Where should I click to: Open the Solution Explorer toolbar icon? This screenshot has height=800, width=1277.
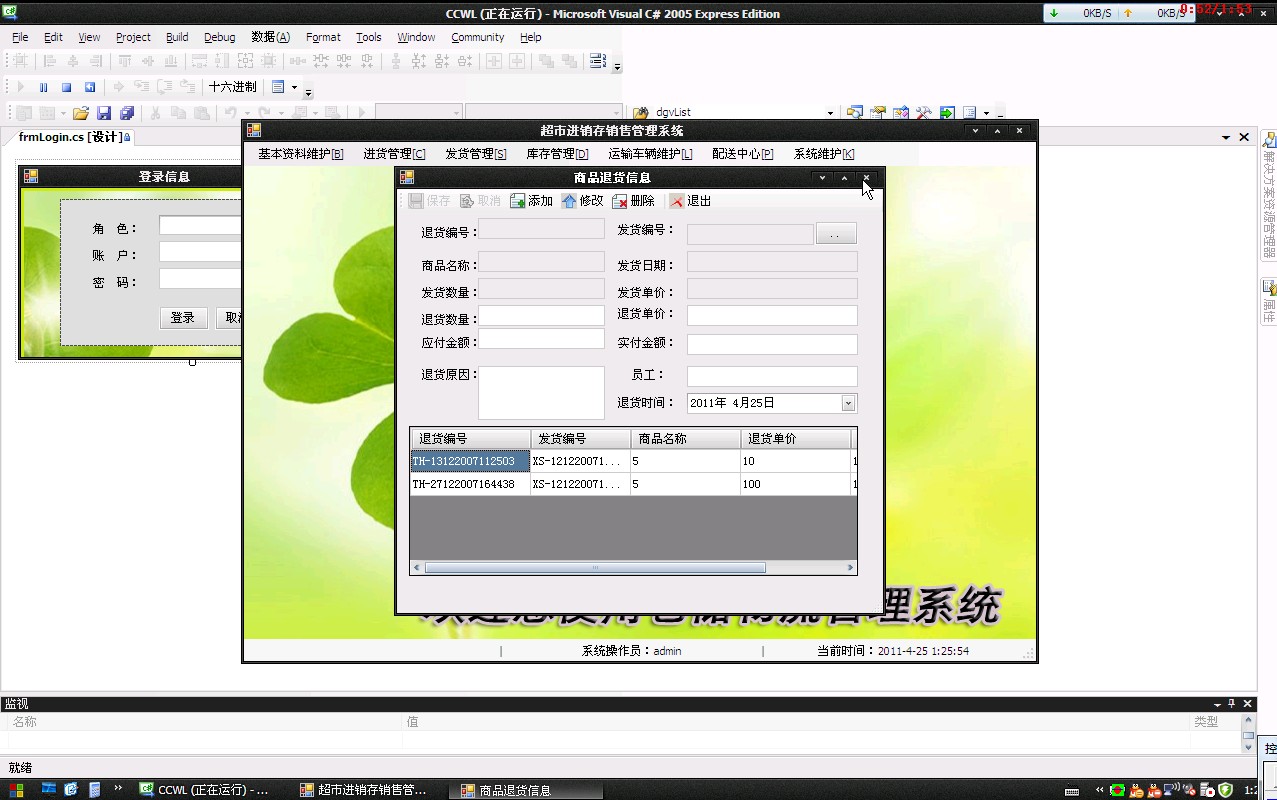click(854, 113)
